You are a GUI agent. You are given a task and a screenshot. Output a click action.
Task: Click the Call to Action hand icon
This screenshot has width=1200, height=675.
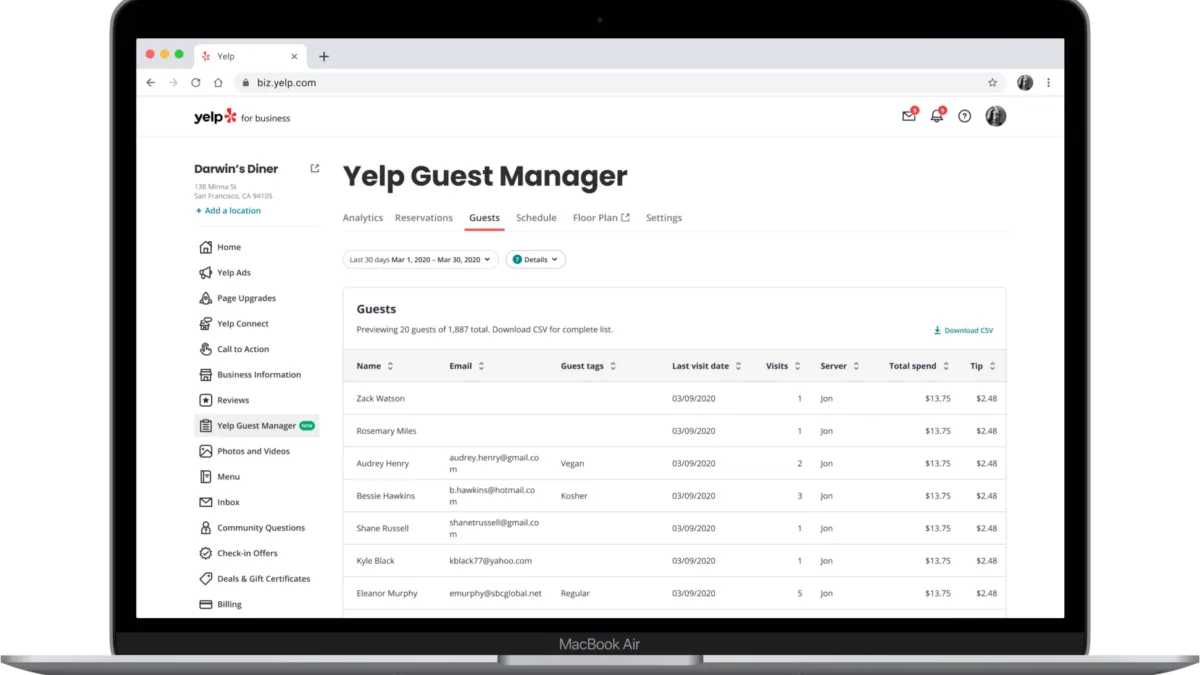click(x=206, y=349)
